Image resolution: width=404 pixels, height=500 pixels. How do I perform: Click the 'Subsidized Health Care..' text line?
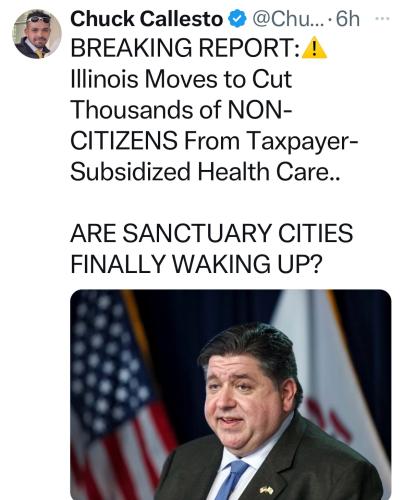[x=205, y=172]
